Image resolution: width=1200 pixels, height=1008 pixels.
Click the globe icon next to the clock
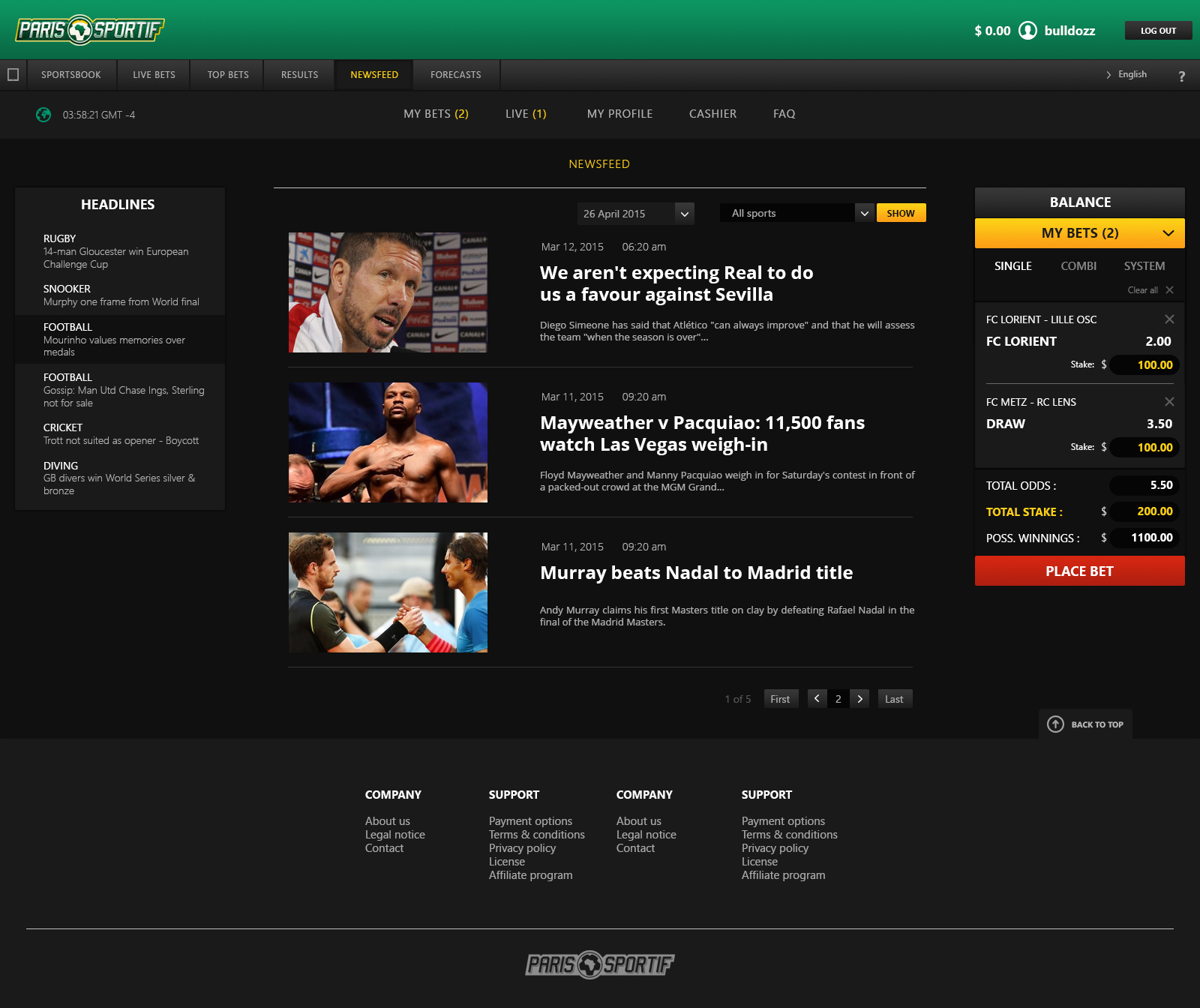[43, 115]
